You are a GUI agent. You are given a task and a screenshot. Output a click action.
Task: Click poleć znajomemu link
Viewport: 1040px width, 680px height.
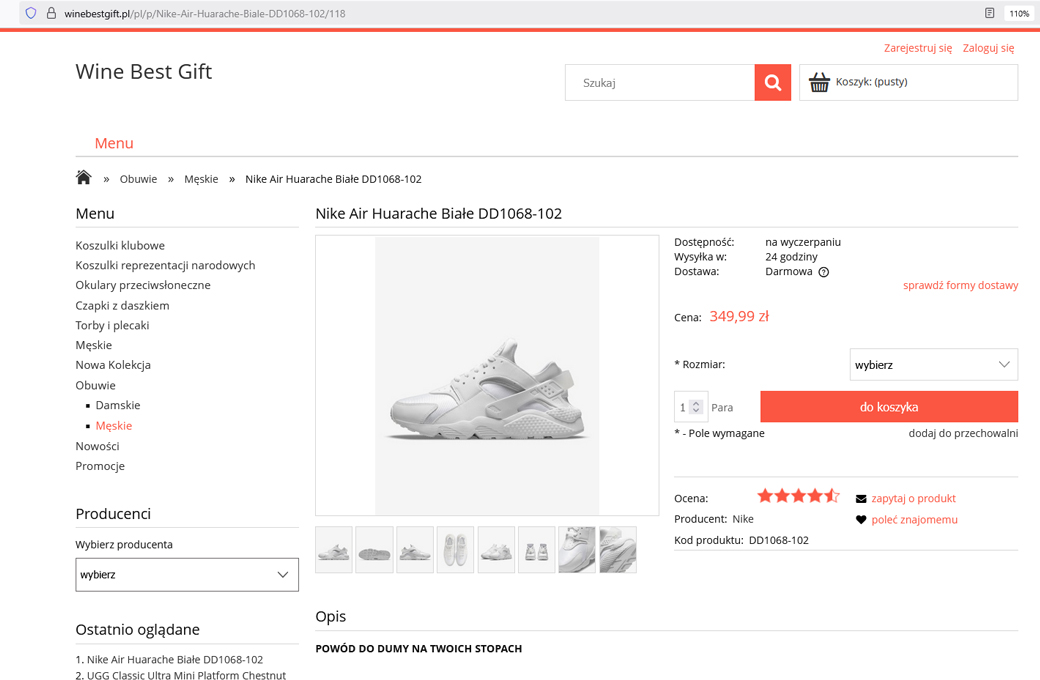pyautogui.click(x=914, y=519)
